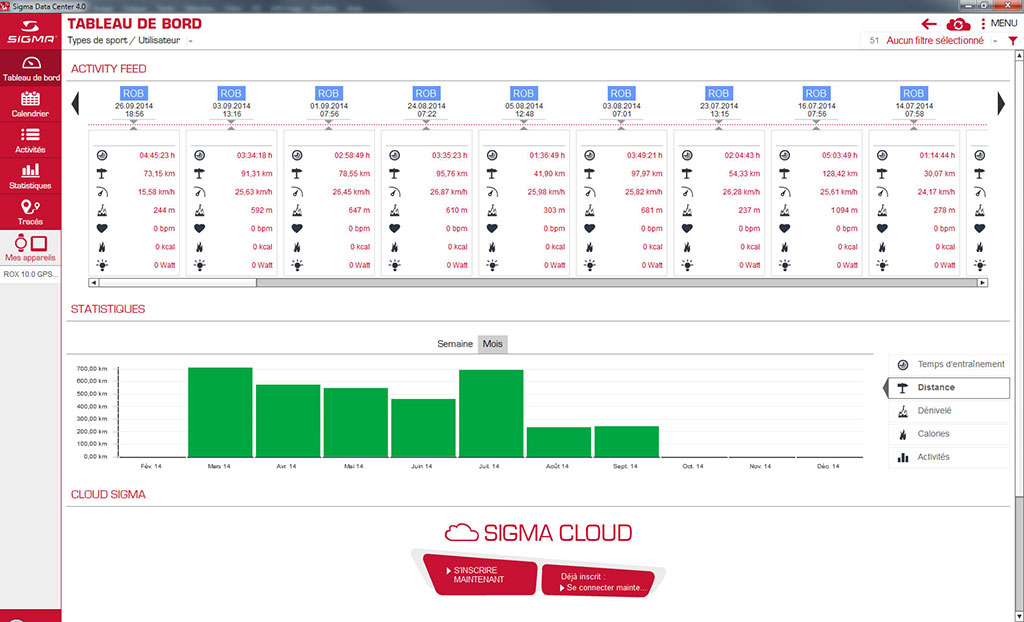Screen dimensions: 1024x622
Task: Go to the Activités list
Action: coord(31,140)
